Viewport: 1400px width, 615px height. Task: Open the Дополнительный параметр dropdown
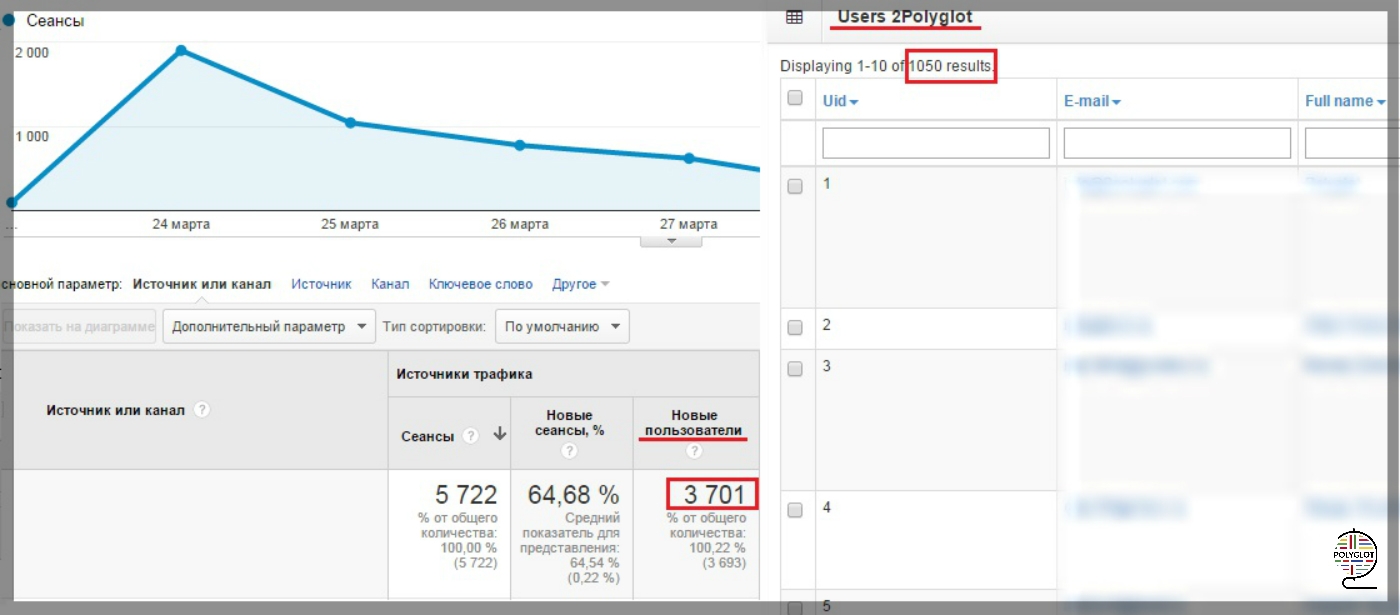tap(268, 327)
